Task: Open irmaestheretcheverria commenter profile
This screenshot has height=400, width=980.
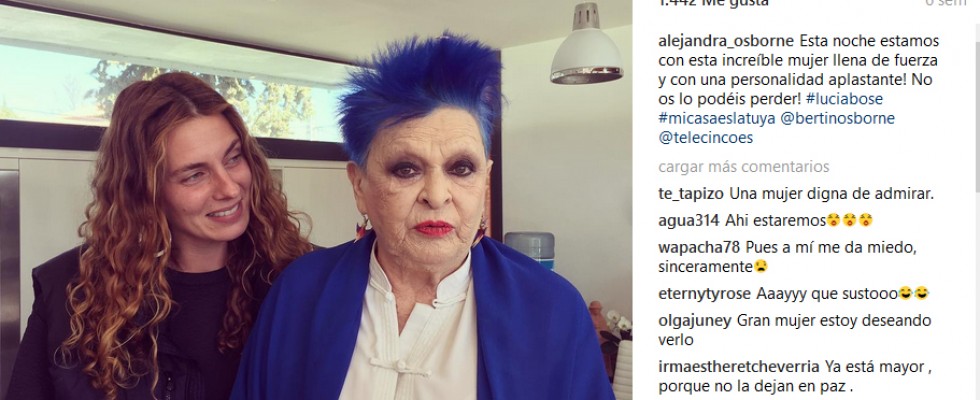Action: 739,366
